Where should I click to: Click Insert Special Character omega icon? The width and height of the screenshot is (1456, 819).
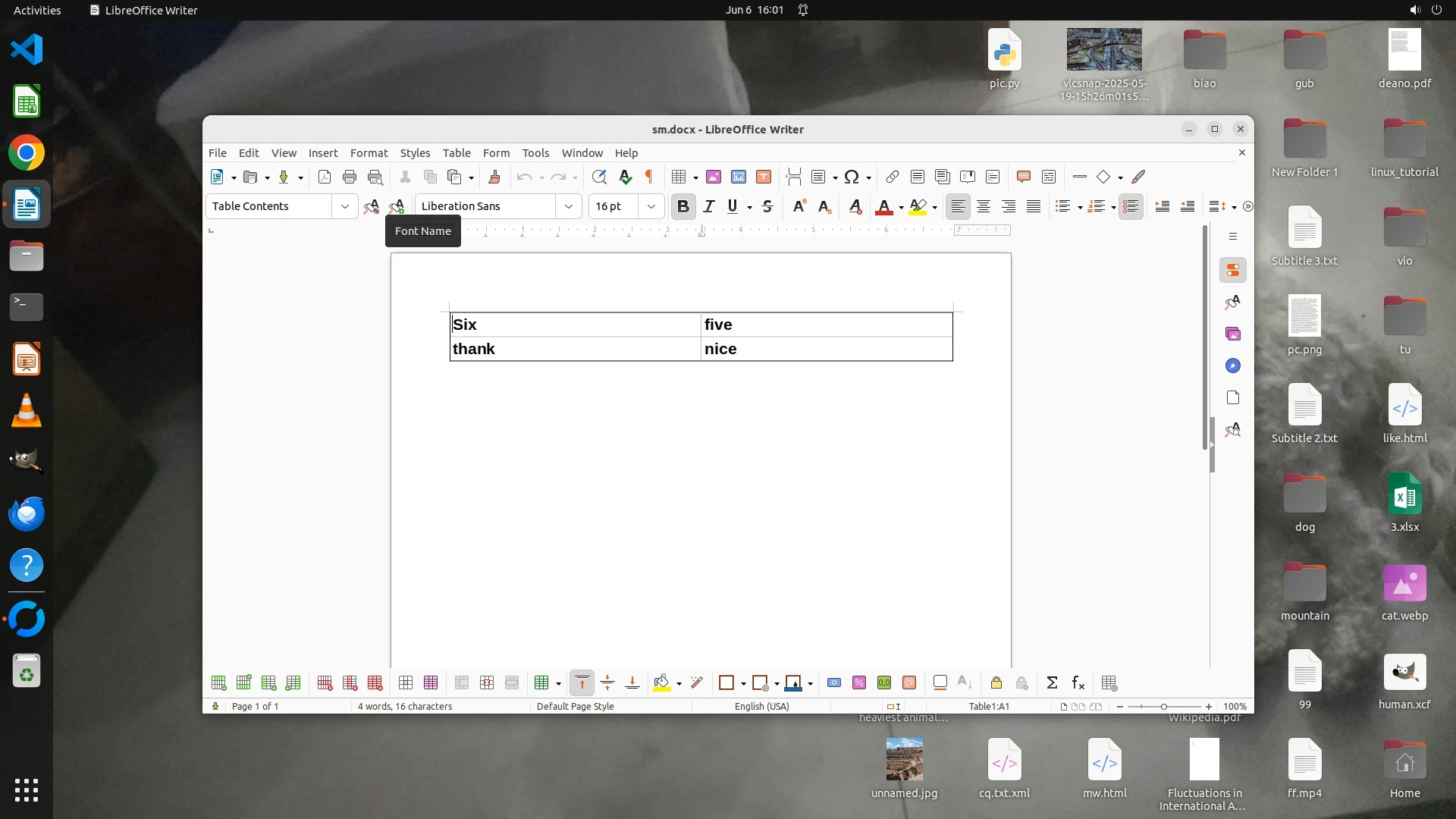[851, 177]
